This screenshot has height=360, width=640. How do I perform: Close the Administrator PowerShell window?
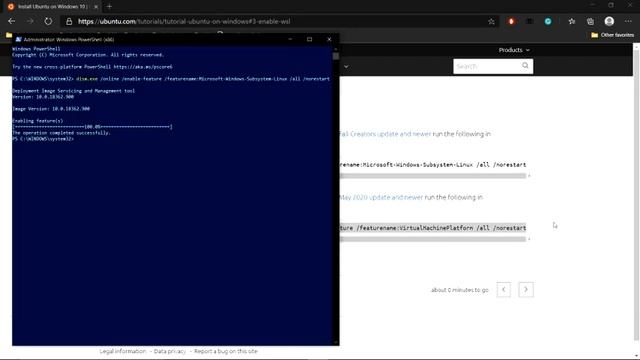point(329,39)
